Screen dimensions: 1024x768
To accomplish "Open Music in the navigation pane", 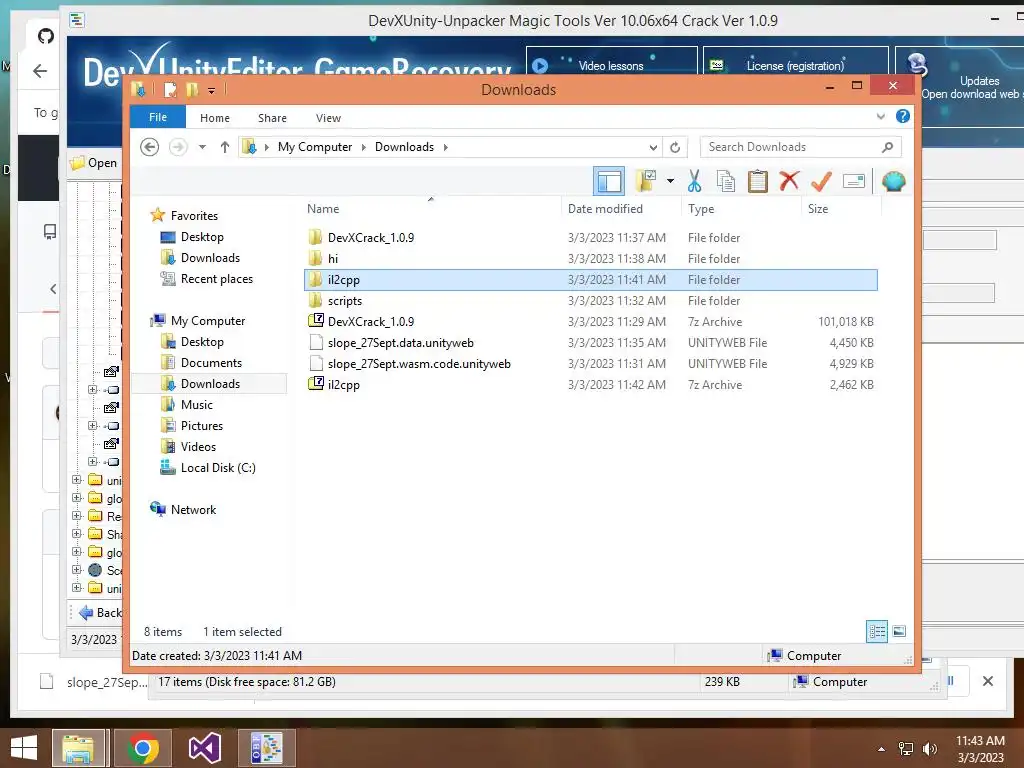I will tap(197, 405).
